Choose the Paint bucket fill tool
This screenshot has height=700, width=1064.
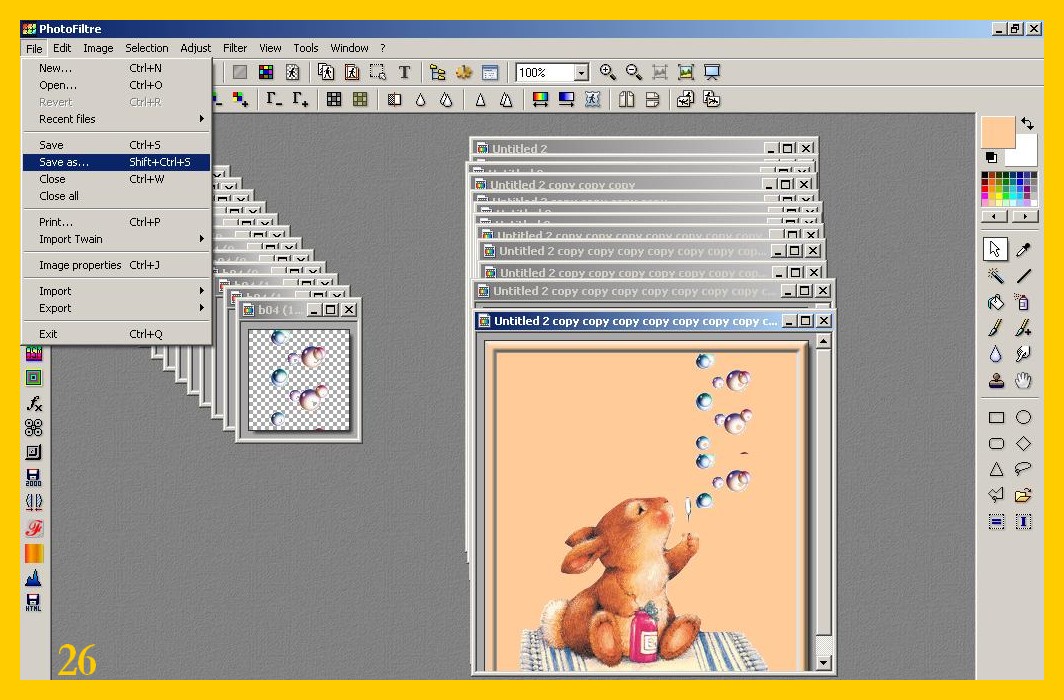pos(996,302)
